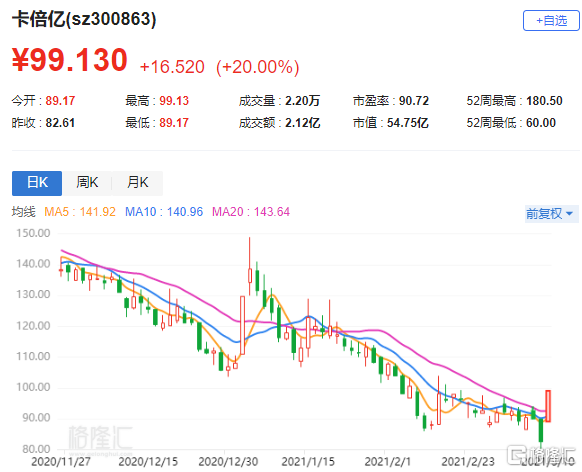This screenshot has height=472, width=582.
Task: Click the 今开 value 89.17
Action: click(x=60, y=101)
